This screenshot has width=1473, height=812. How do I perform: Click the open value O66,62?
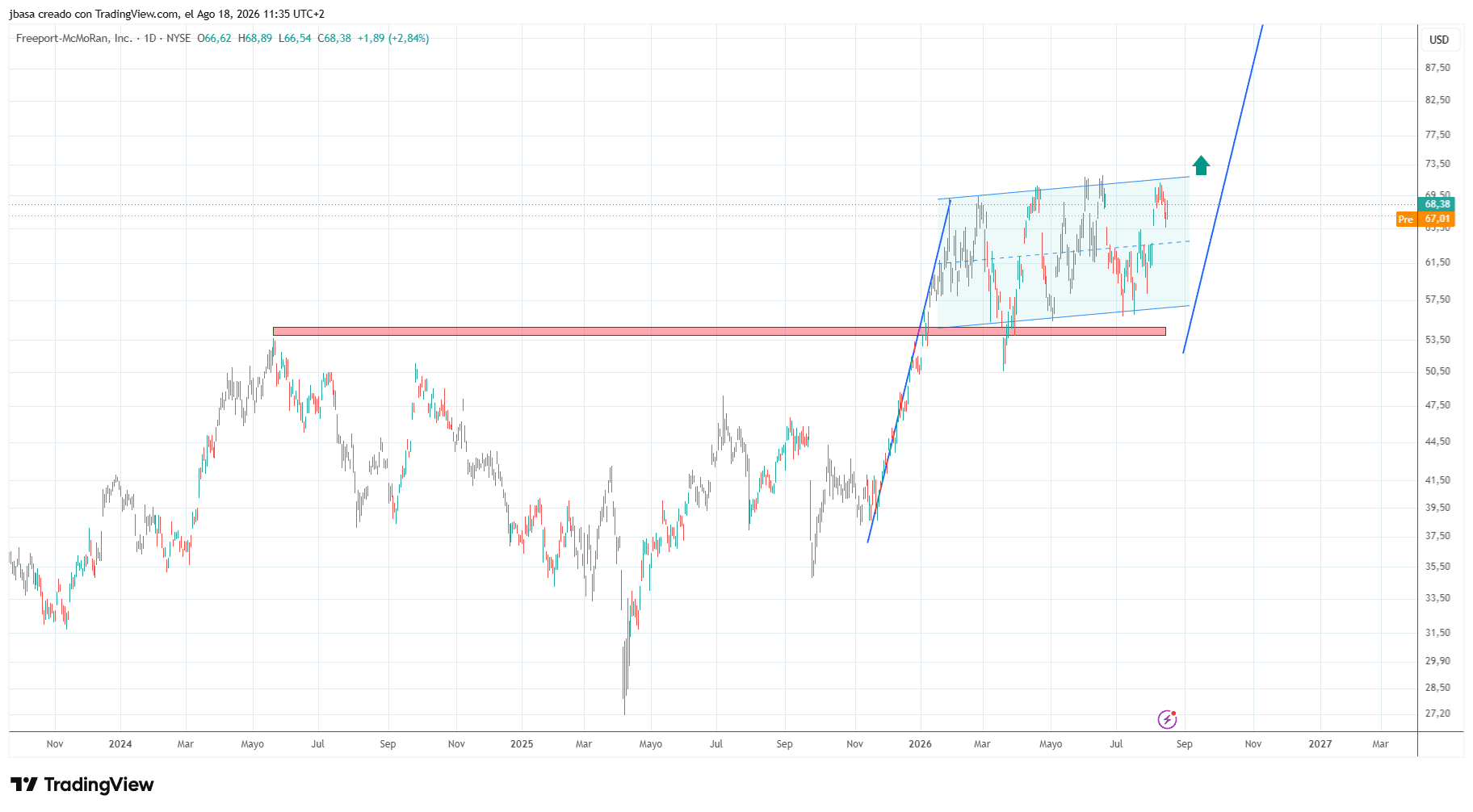tap(214, 38)
